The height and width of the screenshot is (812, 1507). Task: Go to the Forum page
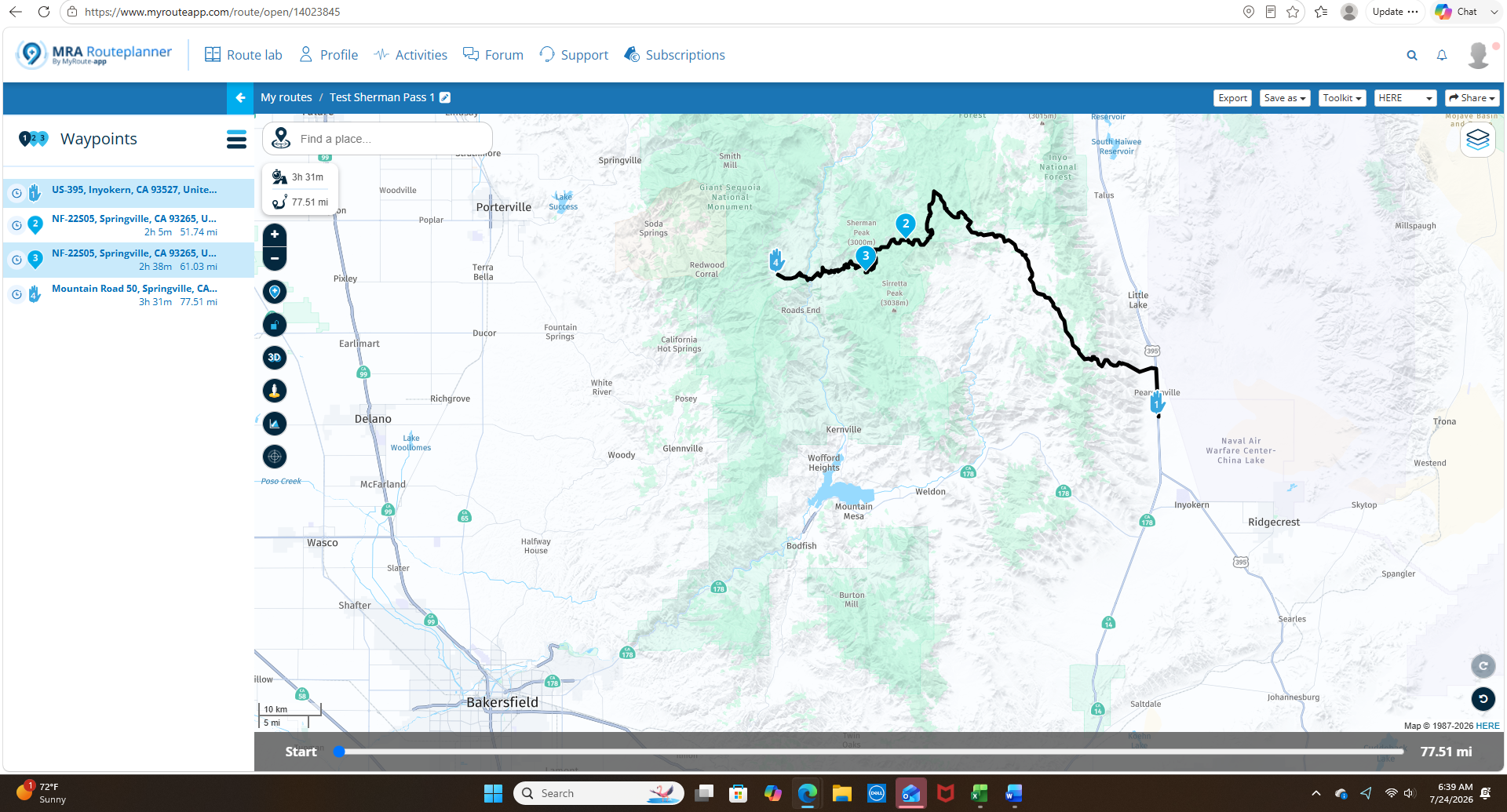[x=493, y=55]
